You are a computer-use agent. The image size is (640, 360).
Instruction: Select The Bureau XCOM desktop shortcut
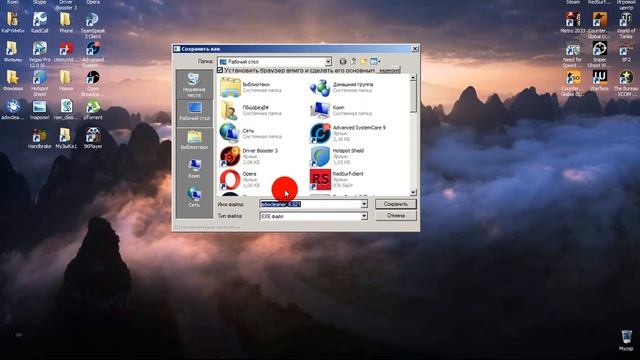[x=626, y=83]
